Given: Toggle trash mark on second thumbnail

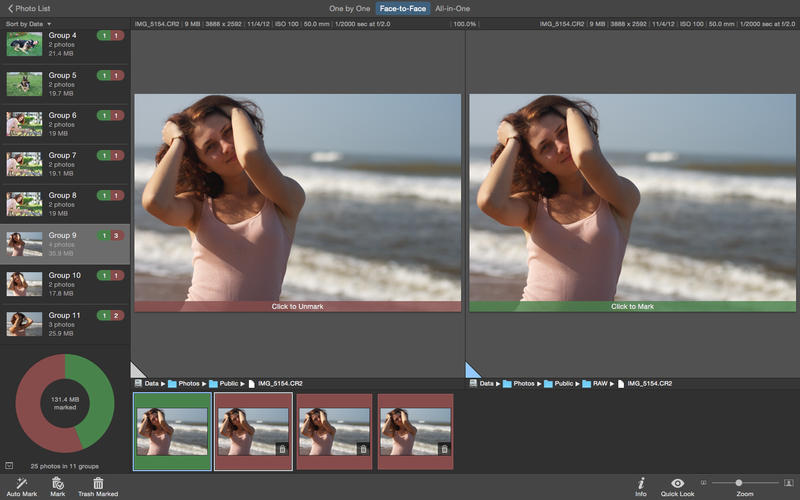Looking at the screenshot, I should tap(281, 449).
